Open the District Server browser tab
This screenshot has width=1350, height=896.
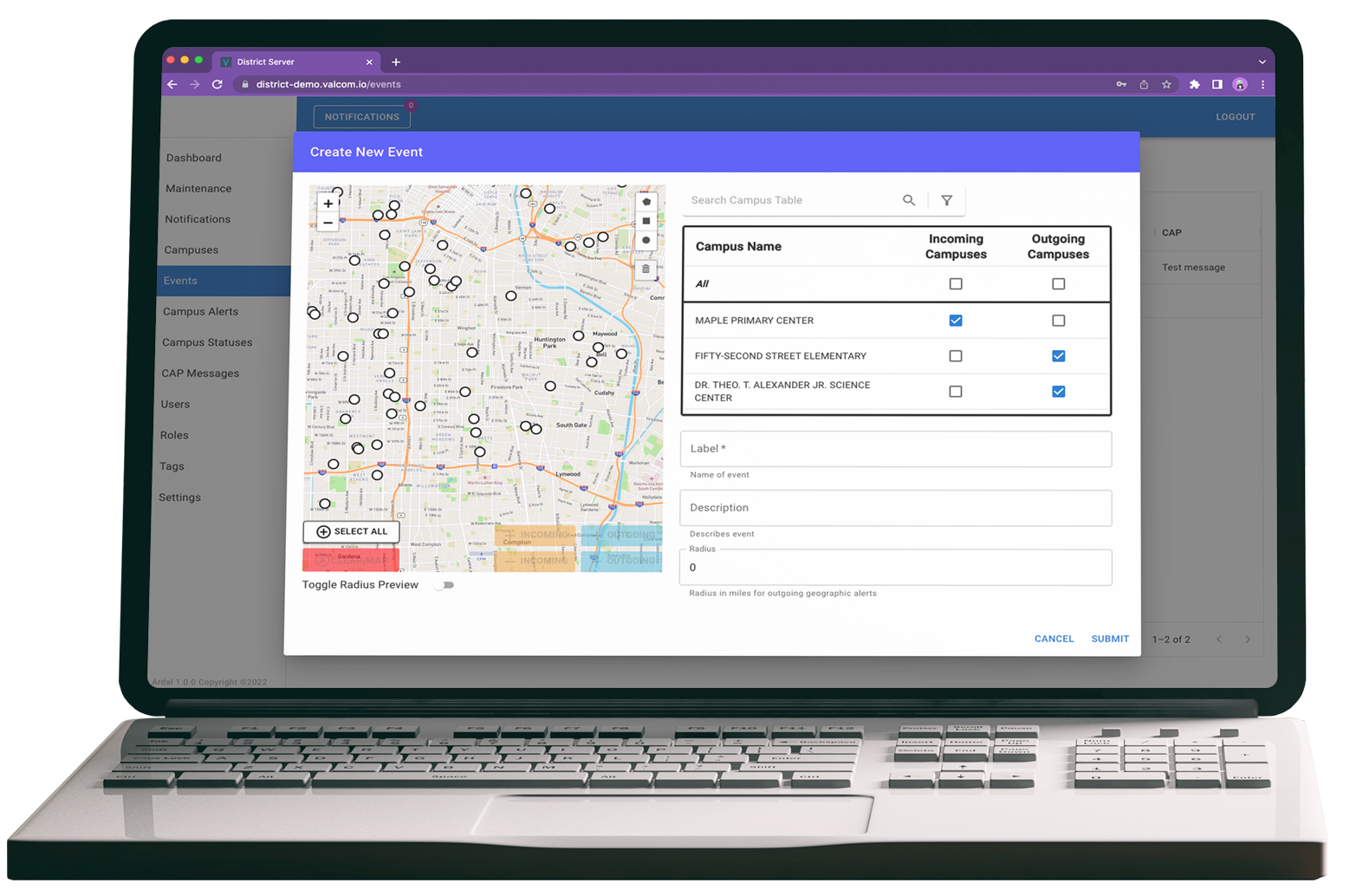[x=286, y=62]
